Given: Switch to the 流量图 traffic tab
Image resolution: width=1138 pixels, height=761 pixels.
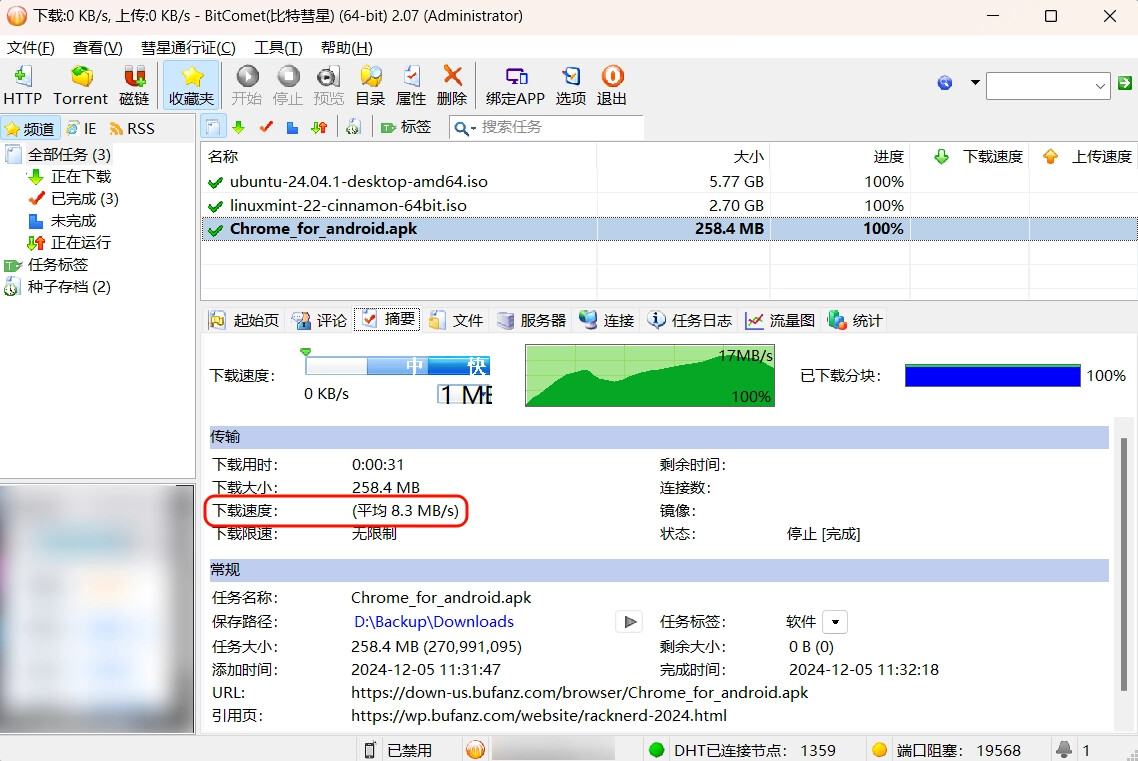Looking at the screenshot, I should pos(780,320).
